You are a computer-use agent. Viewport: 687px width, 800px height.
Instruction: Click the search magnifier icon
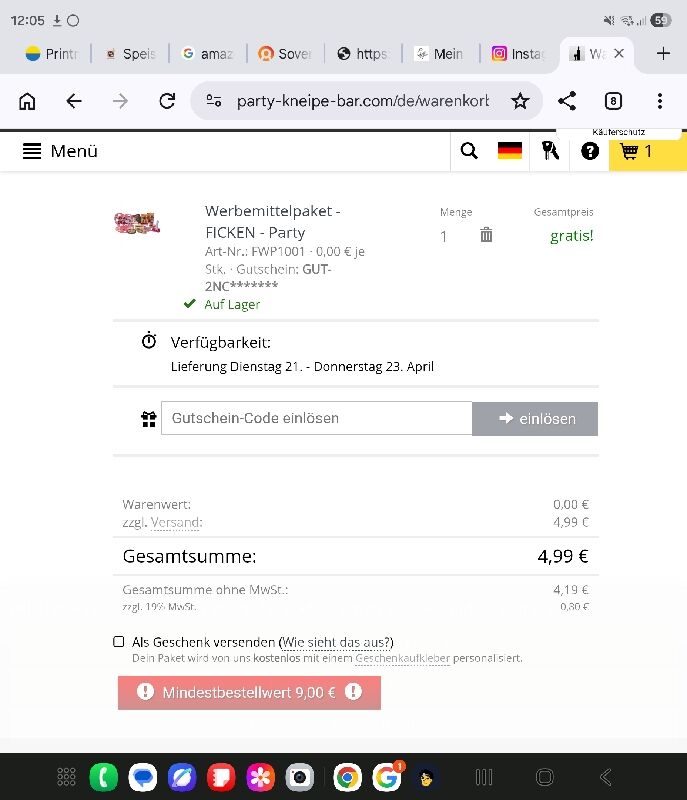click(469, 151)
